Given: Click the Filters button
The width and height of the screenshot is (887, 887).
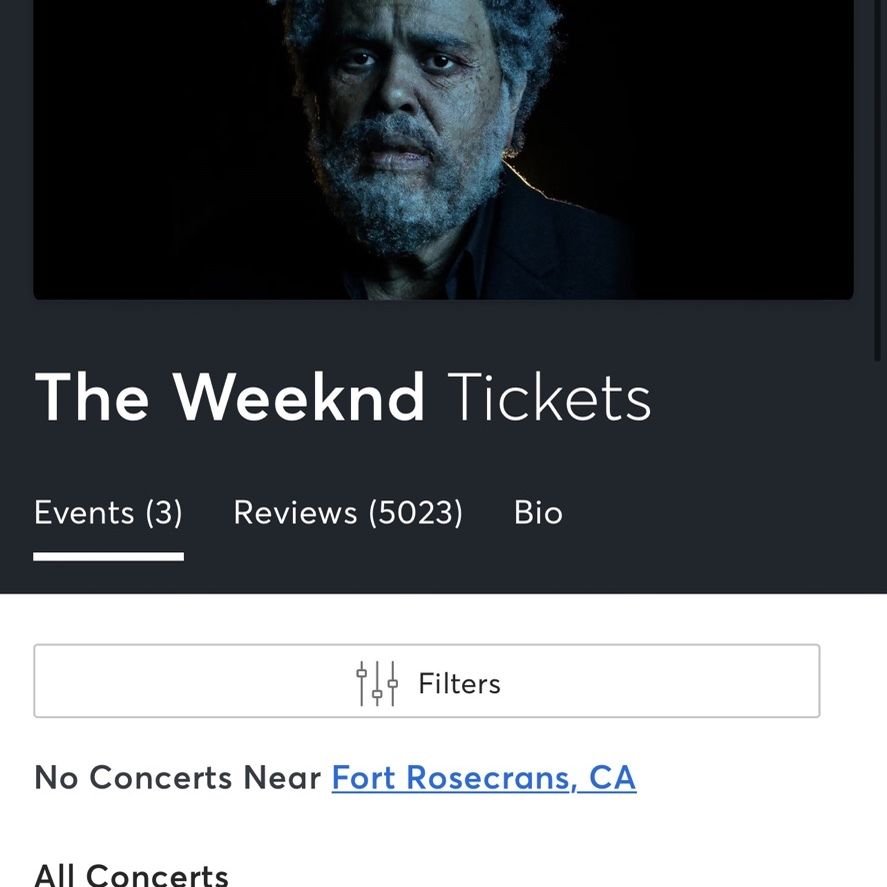Looking at the screenshot, I should point(427,681).
